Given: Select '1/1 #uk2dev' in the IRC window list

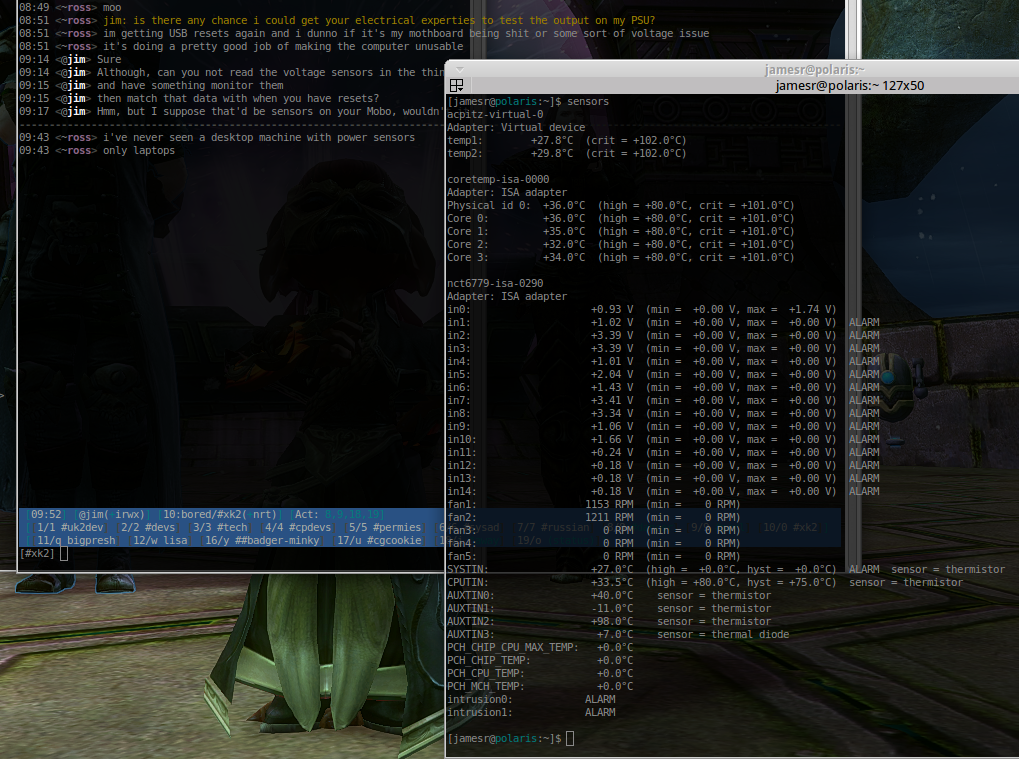Looking at the screenshot, I should pyautogui.click(x=70, y=527).
